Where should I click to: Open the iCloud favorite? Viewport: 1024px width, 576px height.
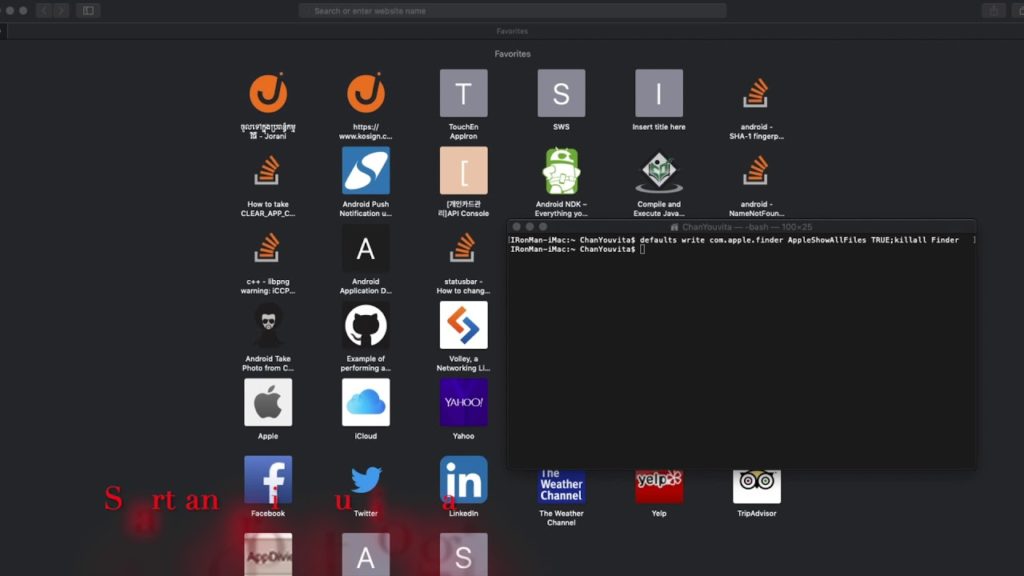click(x=366, y=402)
